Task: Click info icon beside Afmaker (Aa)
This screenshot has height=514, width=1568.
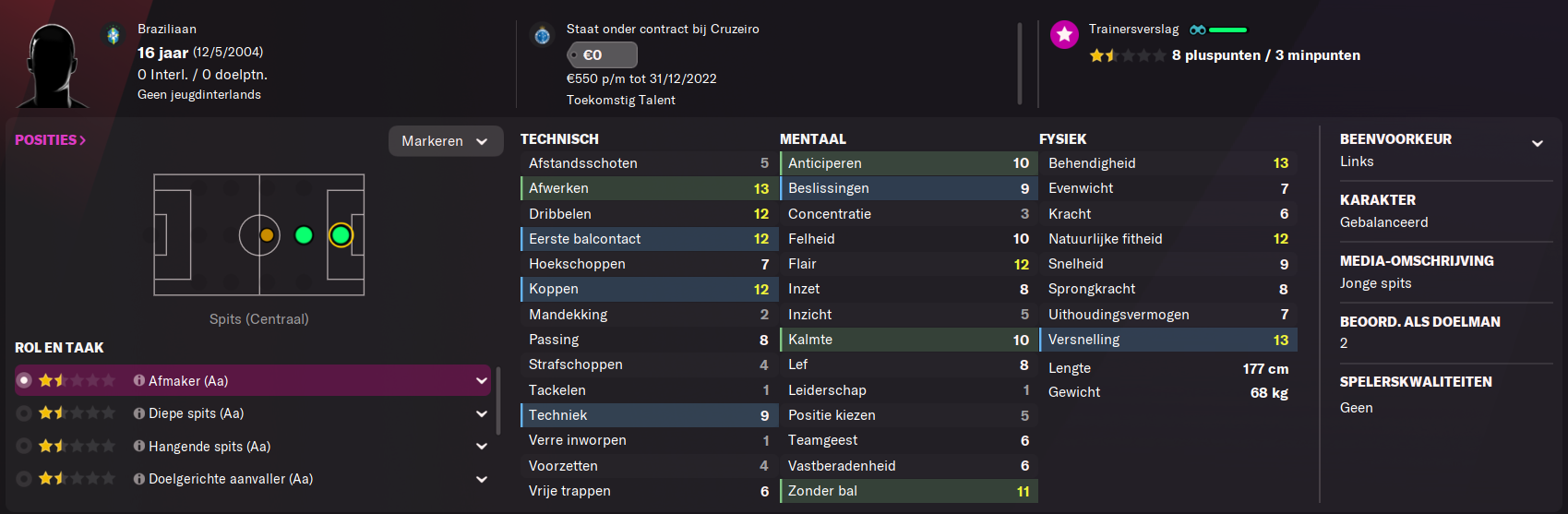Action: click(139, 380)
